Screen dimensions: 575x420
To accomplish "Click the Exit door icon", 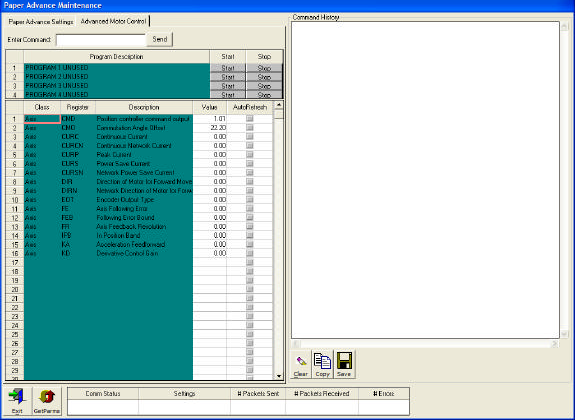I will (x=17, y=398).
